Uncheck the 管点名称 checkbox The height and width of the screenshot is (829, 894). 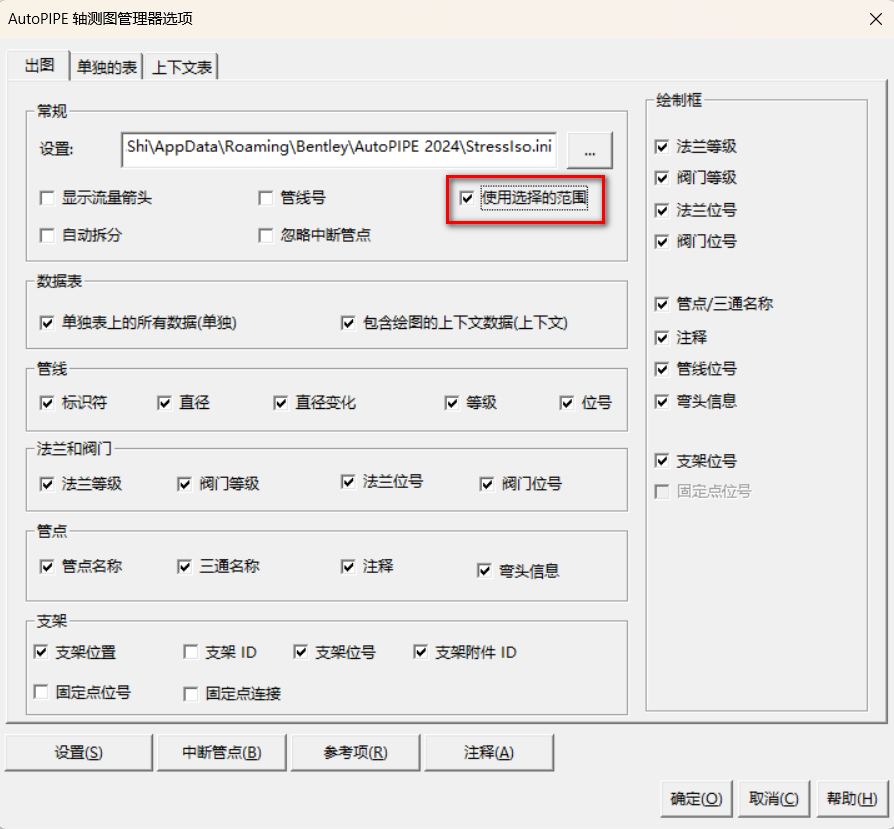pyautogui.click(x=47, y=567)
